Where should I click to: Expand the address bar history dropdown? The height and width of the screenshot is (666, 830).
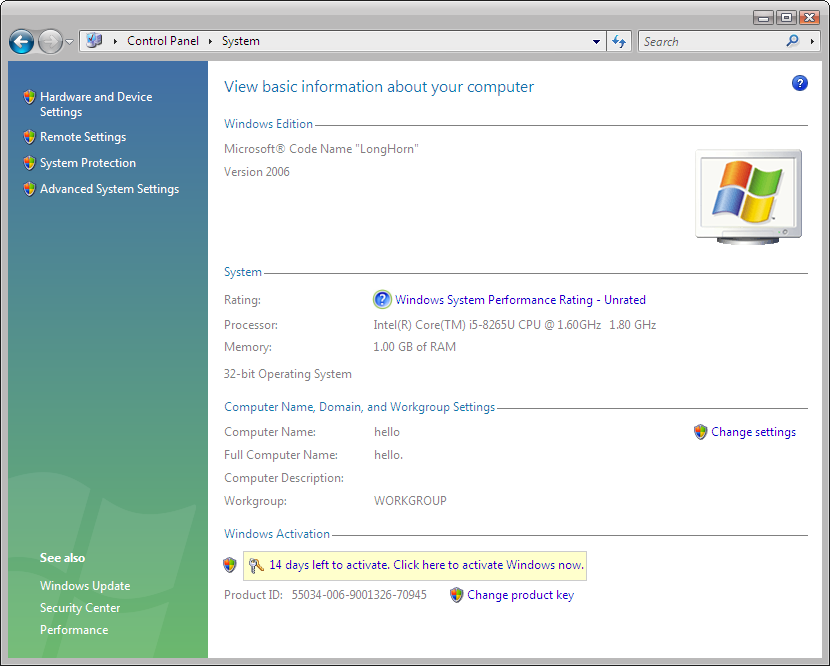(x=596, y=42)
